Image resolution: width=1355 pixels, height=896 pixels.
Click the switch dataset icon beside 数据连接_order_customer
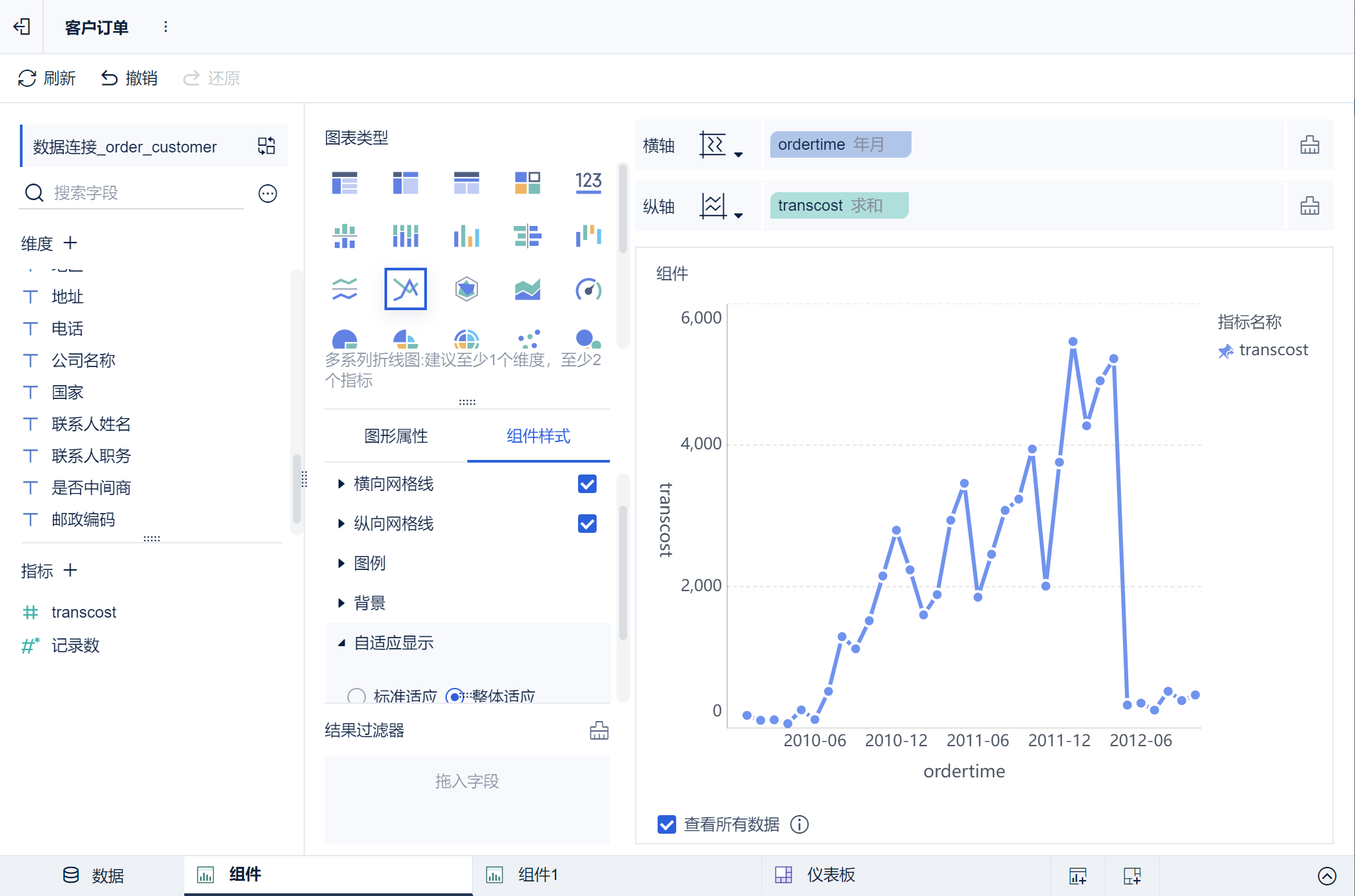coord(266,146)
